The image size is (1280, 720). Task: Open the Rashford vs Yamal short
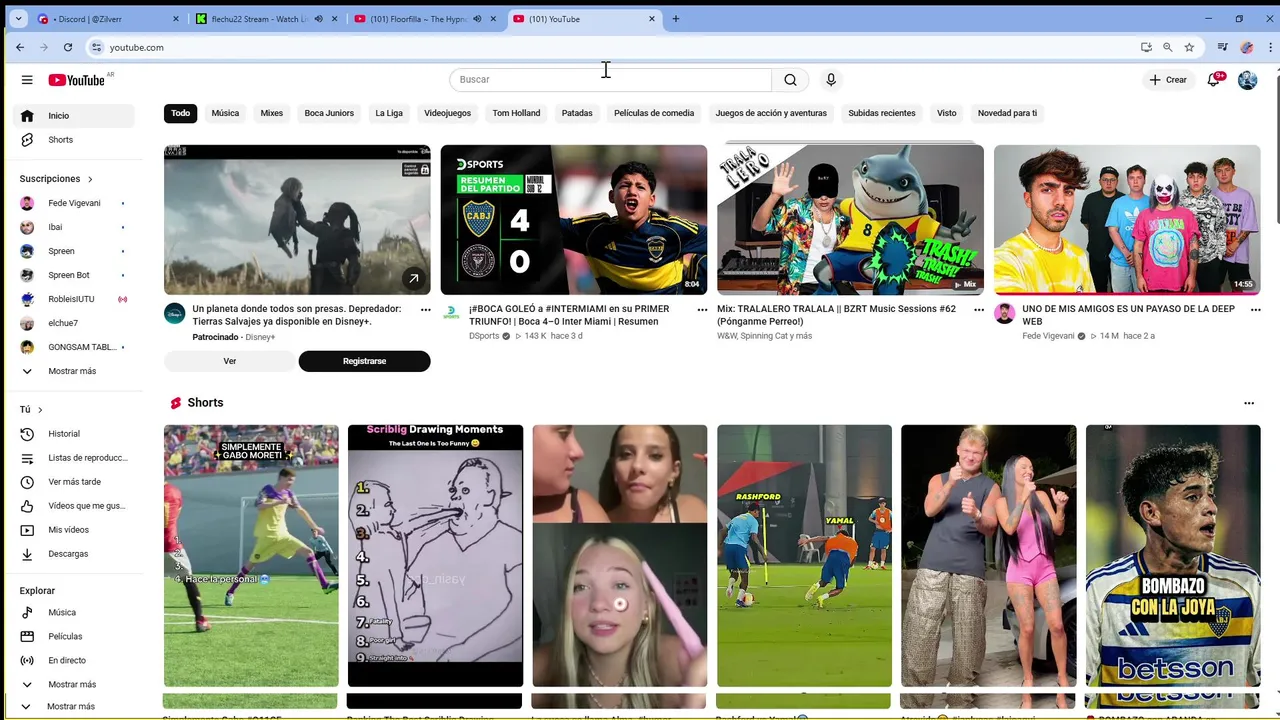coord(804,556)
